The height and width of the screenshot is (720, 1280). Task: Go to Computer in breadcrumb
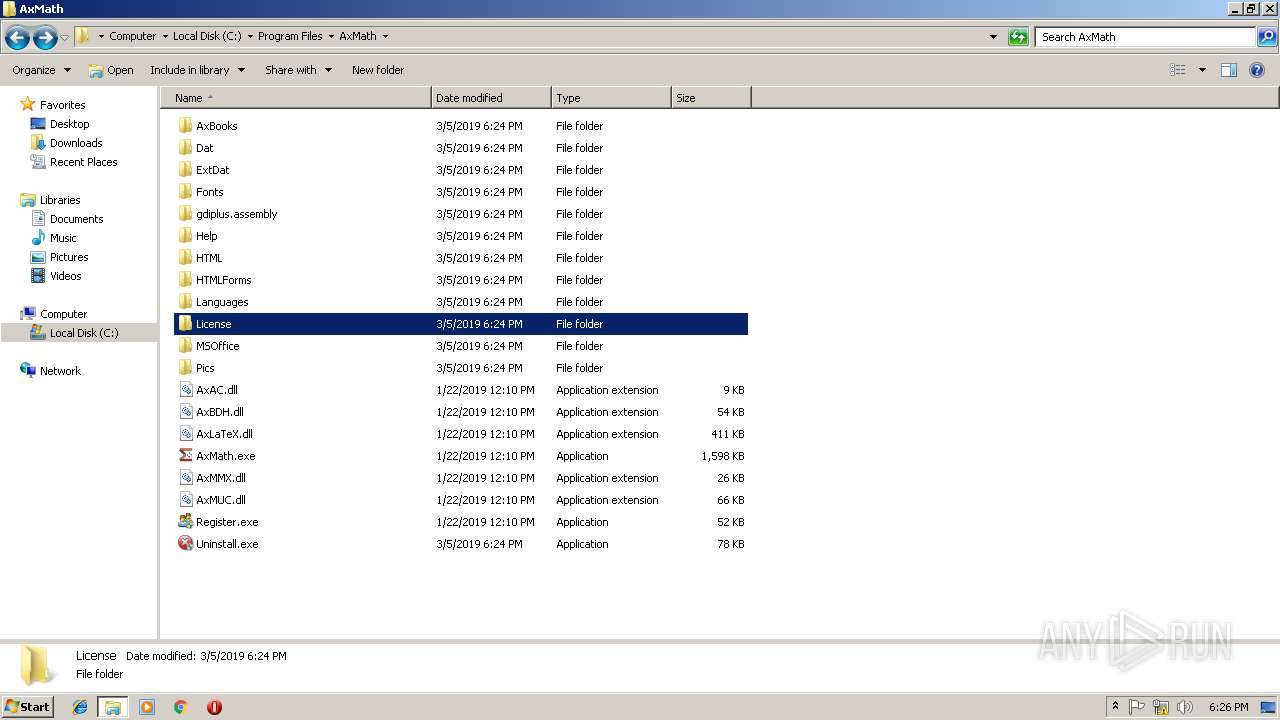[133, 36]
